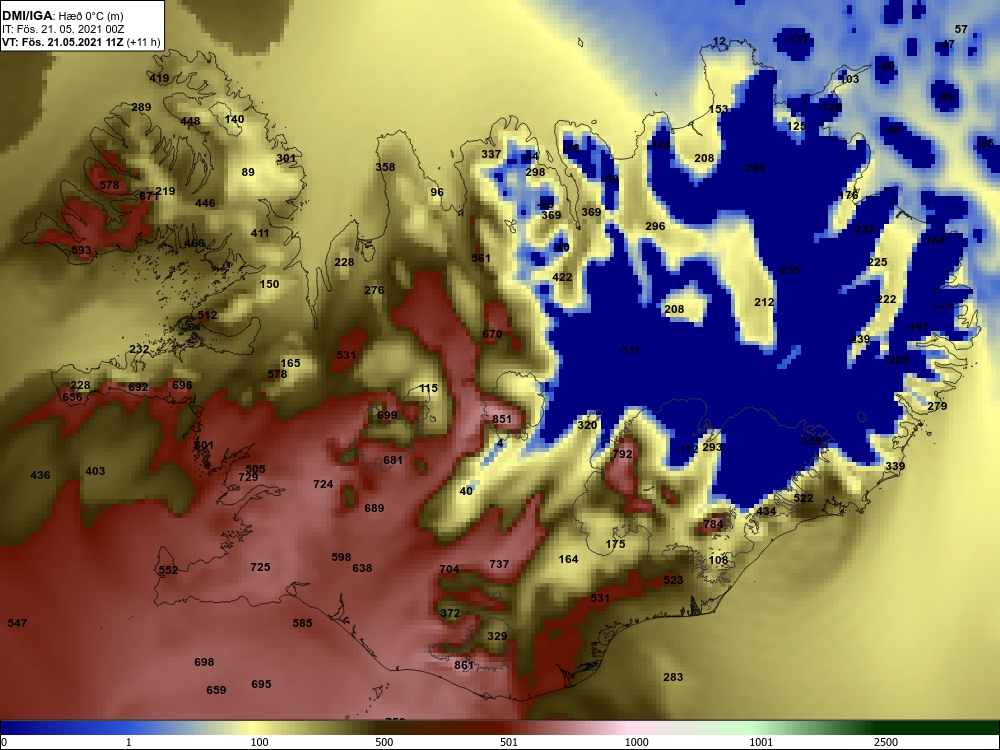
Task: Click the map value 448
Action: [190, 121]
